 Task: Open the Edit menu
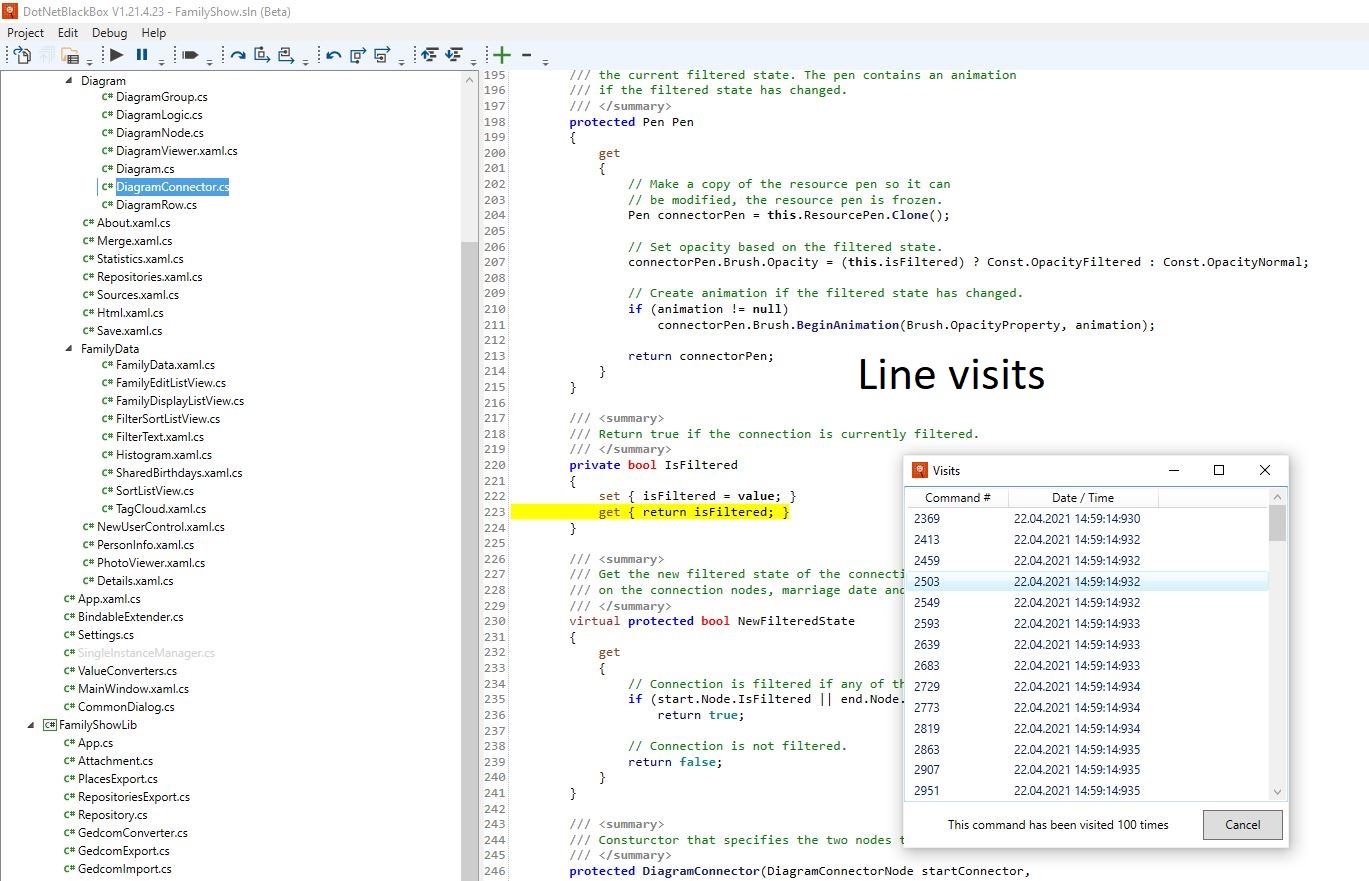click(x=68, y=33)
